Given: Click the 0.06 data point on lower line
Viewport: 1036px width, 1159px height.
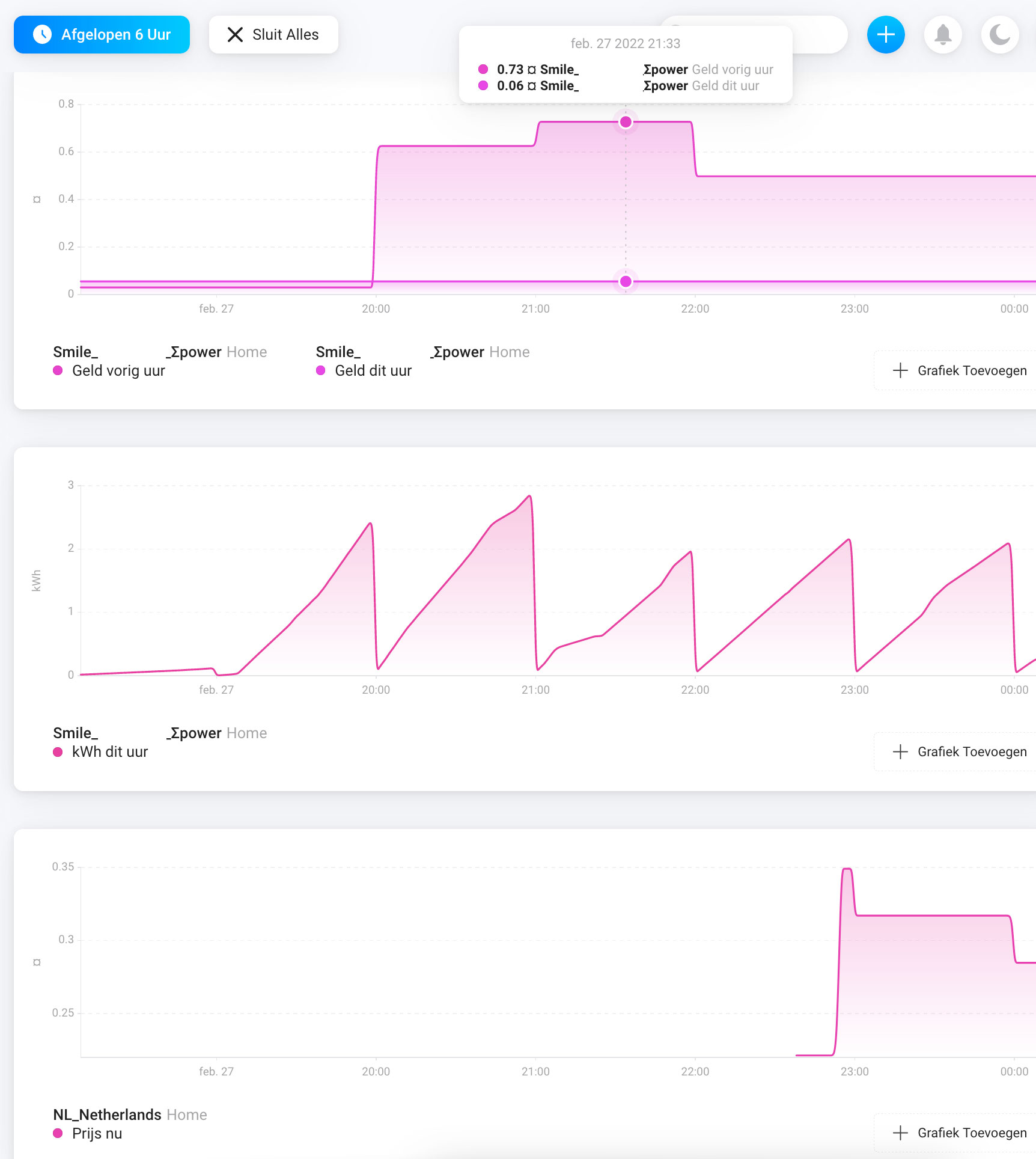Looking at the screenshot, I should click(626, 281).
